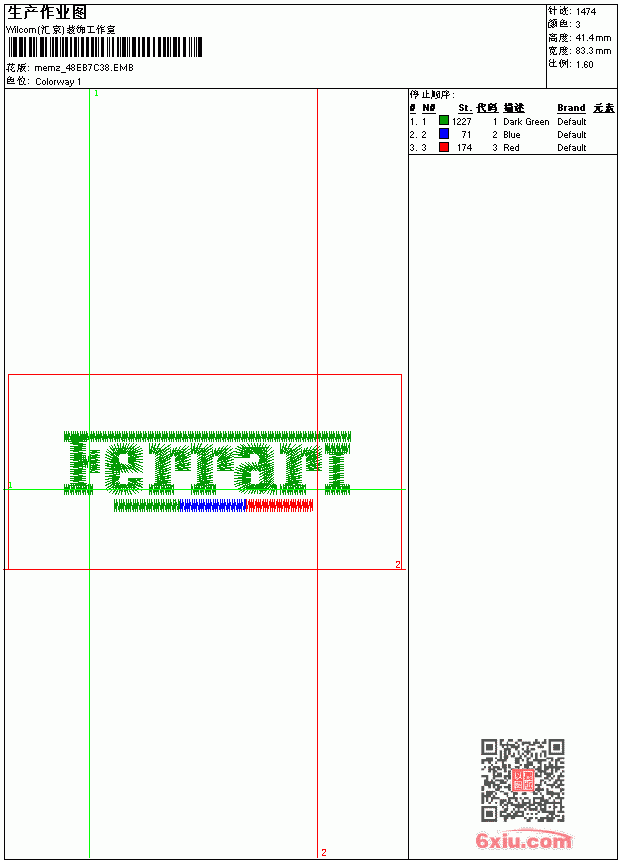The width and height of the screenshot is (620, 860).
Task: Click the 描述 column header
Action: point(514,108)
